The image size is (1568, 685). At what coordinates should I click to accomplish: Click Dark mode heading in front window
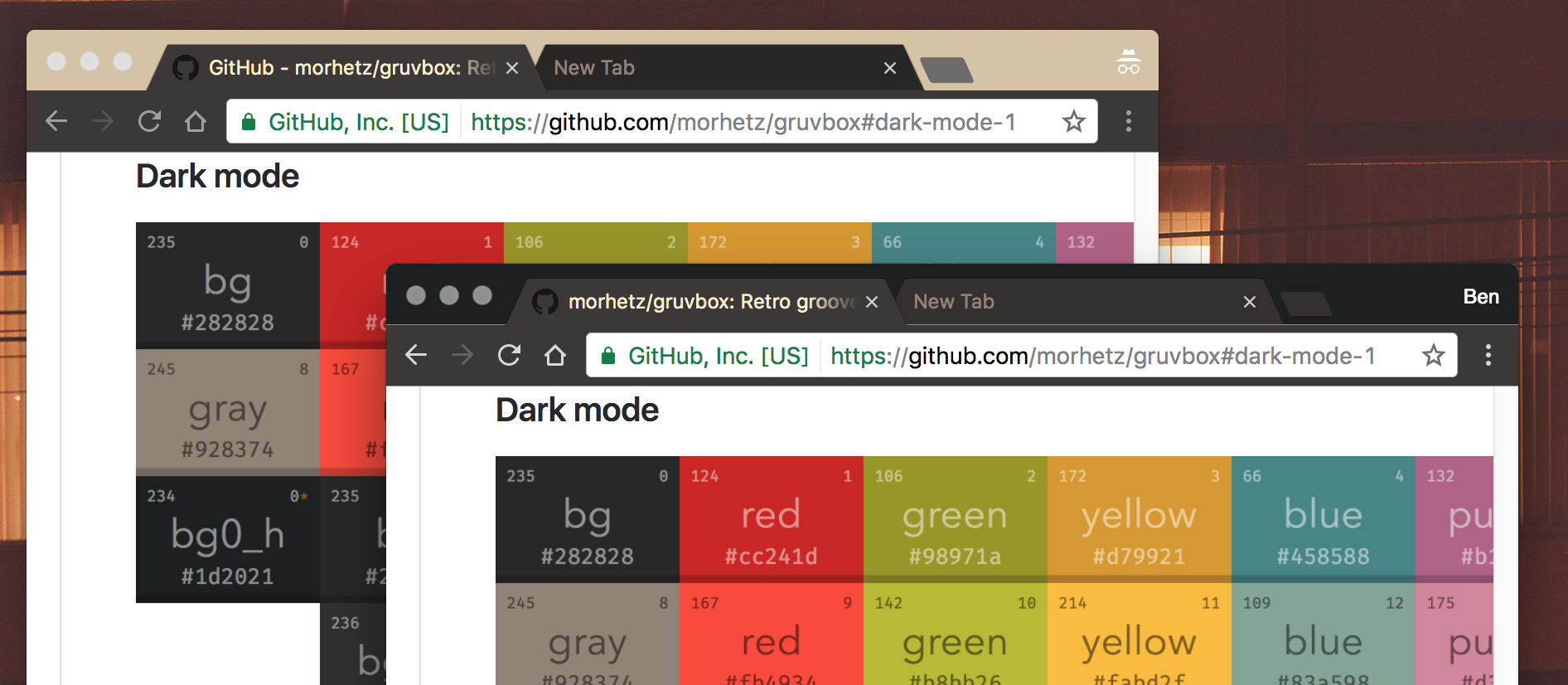[x=577, y=410]
